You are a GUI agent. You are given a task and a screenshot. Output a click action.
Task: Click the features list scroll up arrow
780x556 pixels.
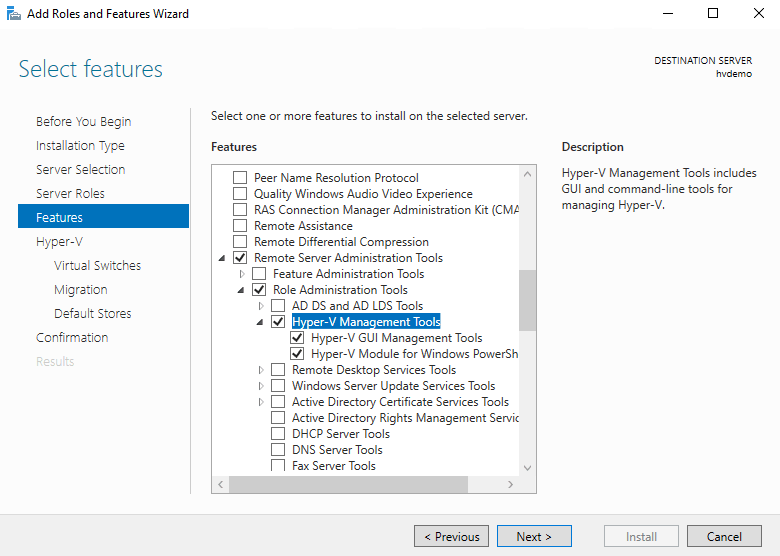pos(527,174)
